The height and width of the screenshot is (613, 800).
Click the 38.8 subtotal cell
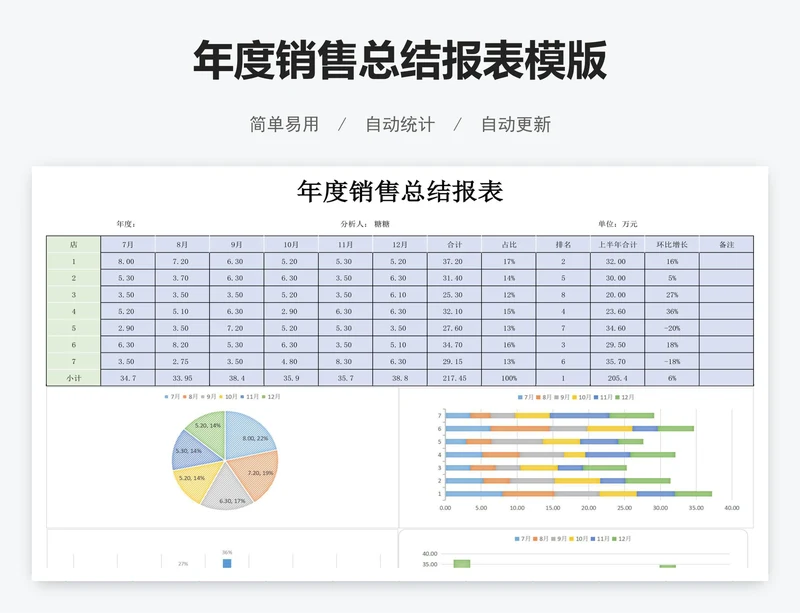tap(400, 378)
